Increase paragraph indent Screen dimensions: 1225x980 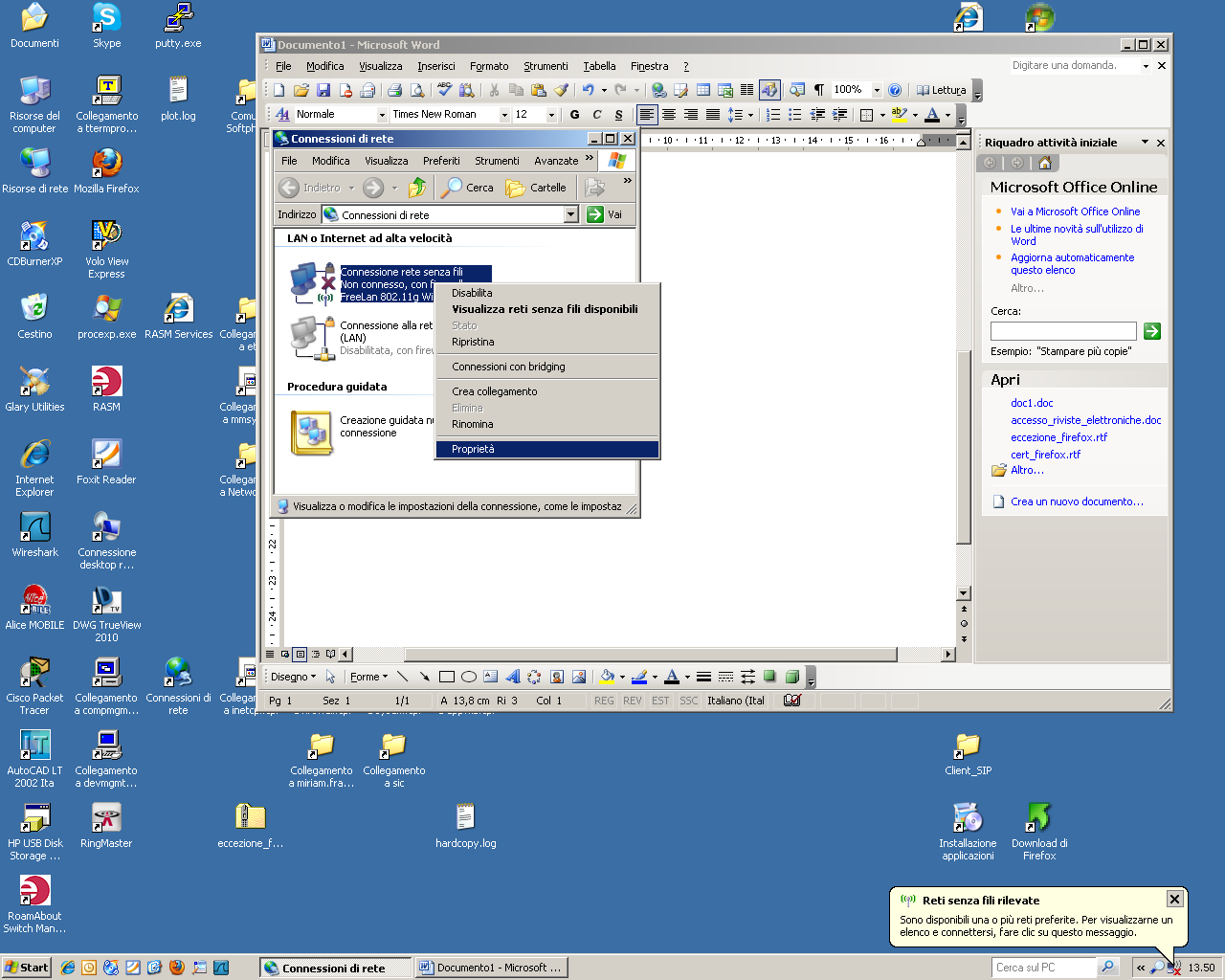click(839, 115)
